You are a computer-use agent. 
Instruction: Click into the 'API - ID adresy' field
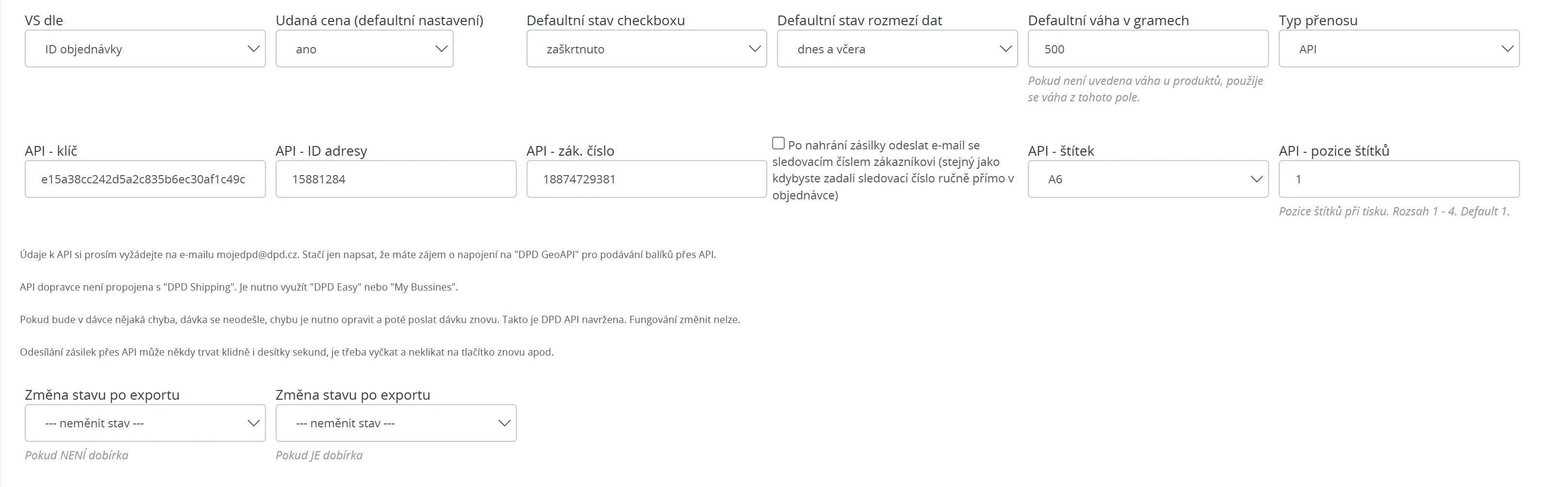tap(396, 179)
